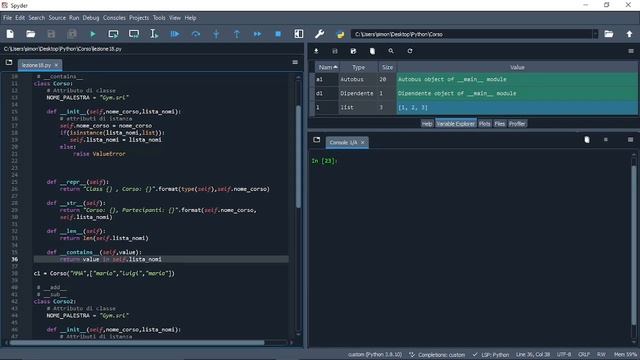The width and height of the screenshot is (640, 360).
Task: Close the lezione18.py editor tab
Action: coord(56,65)
